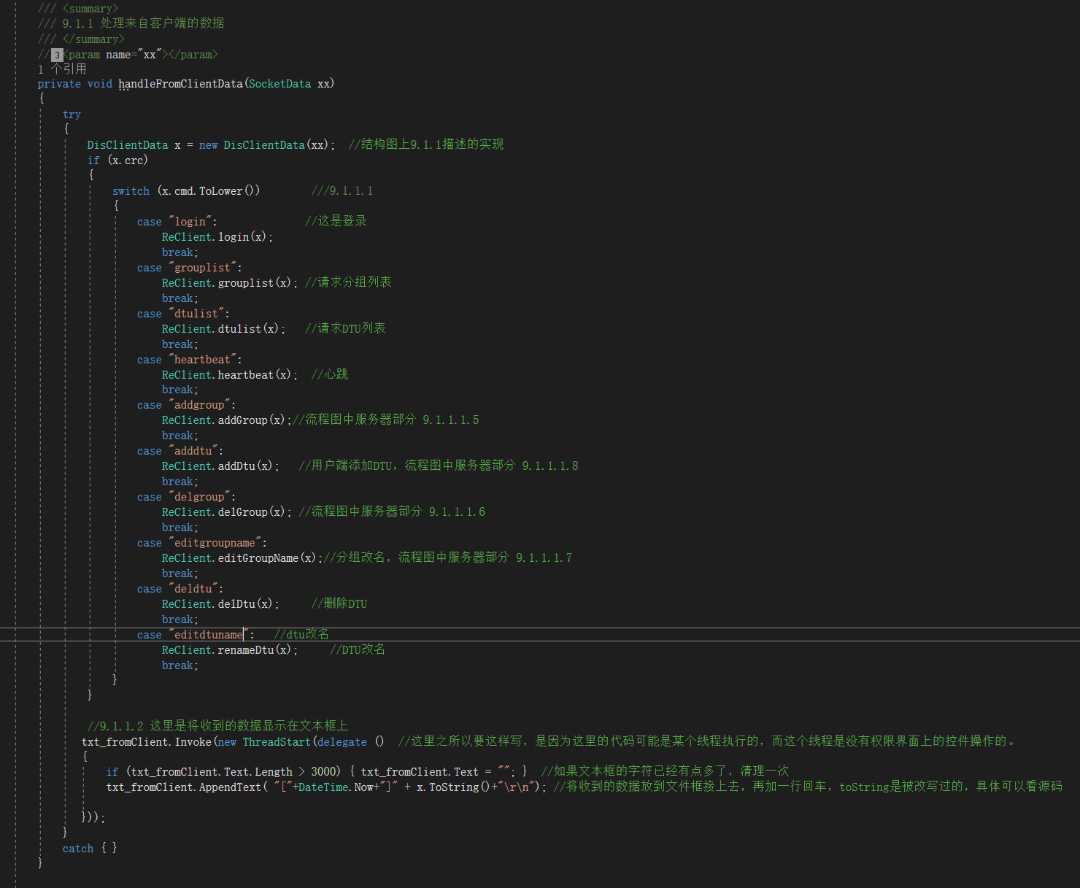Viewport: 1080px width, 888px height.
Task: Select the case "deldtu" label
Action: (180, 589)
